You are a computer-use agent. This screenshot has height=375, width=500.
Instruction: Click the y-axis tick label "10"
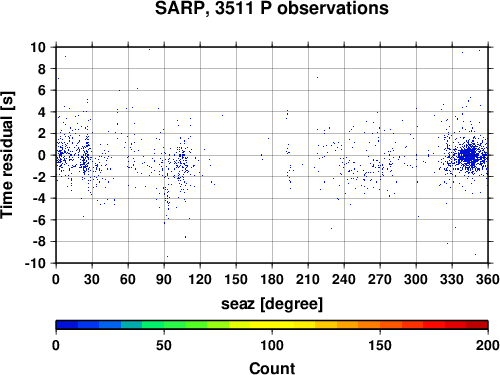(x=38, y=47)
